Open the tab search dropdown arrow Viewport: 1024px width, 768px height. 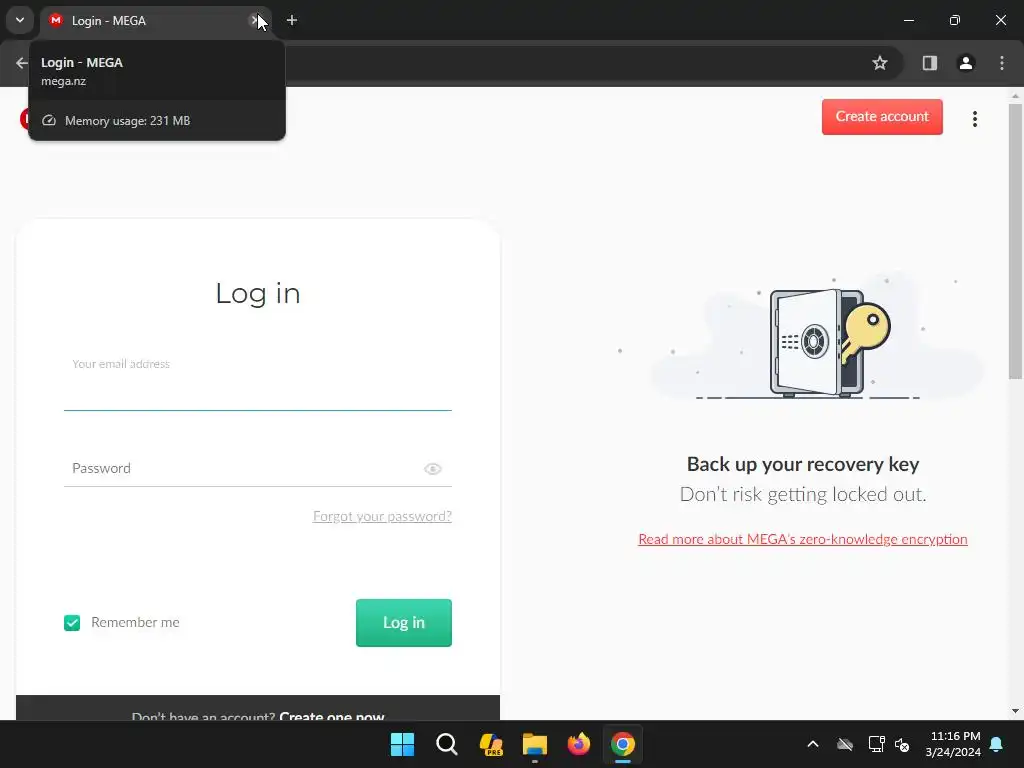pyautogui.click(x=20, y=20)
